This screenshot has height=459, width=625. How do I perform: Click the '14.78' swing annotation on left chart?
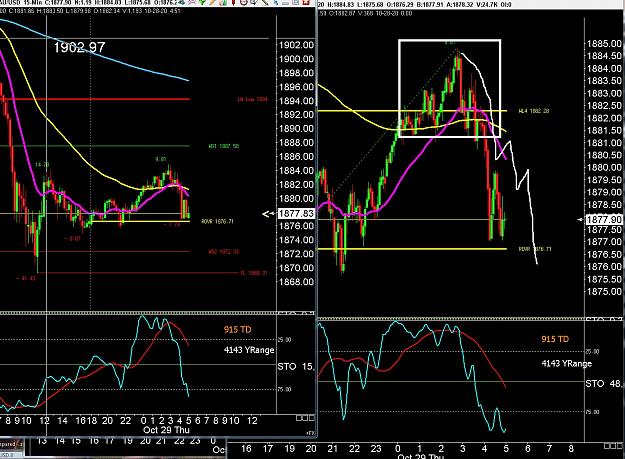[x=42, y=165]
